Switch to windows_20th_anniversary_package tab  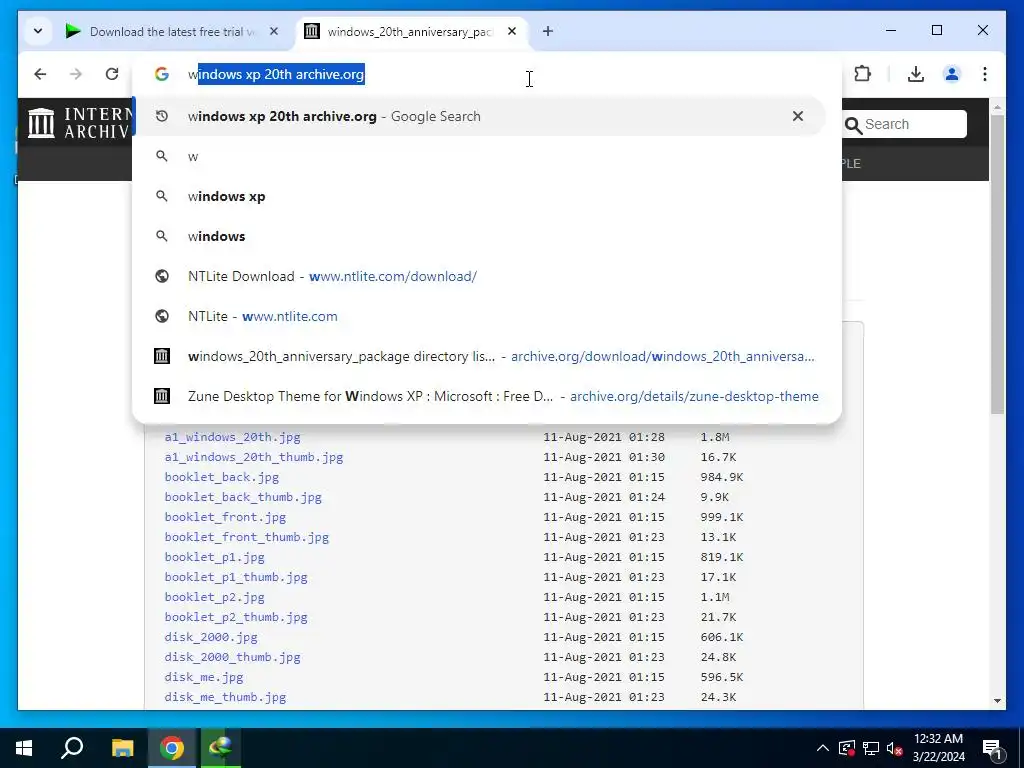click(x=411, y=31)
